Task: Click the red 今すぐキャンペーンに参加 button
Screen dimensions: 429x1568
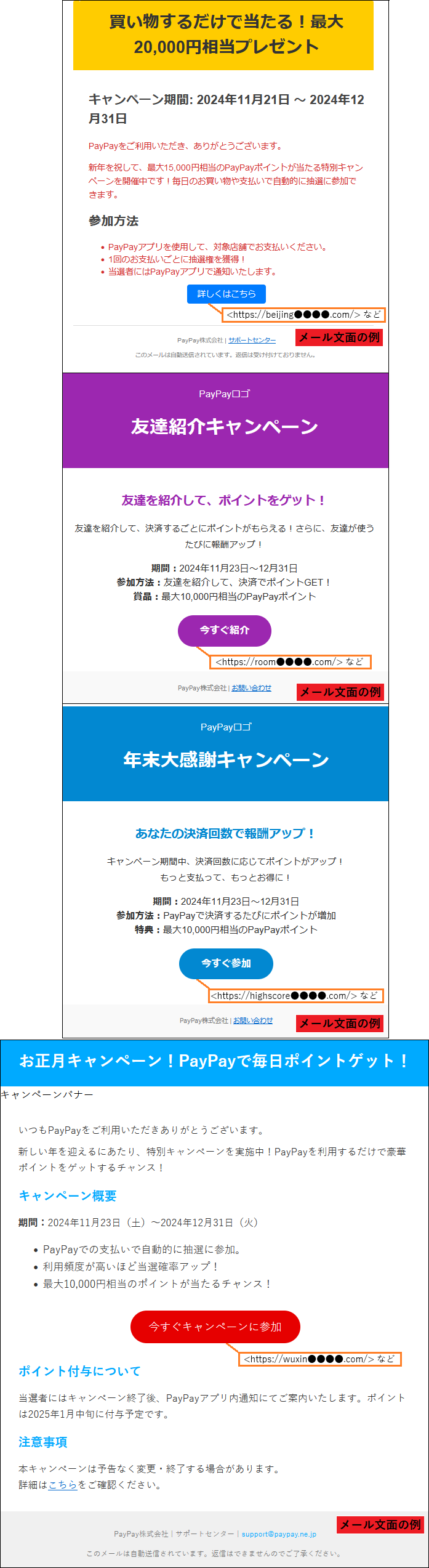Action: pos(215,1327)
